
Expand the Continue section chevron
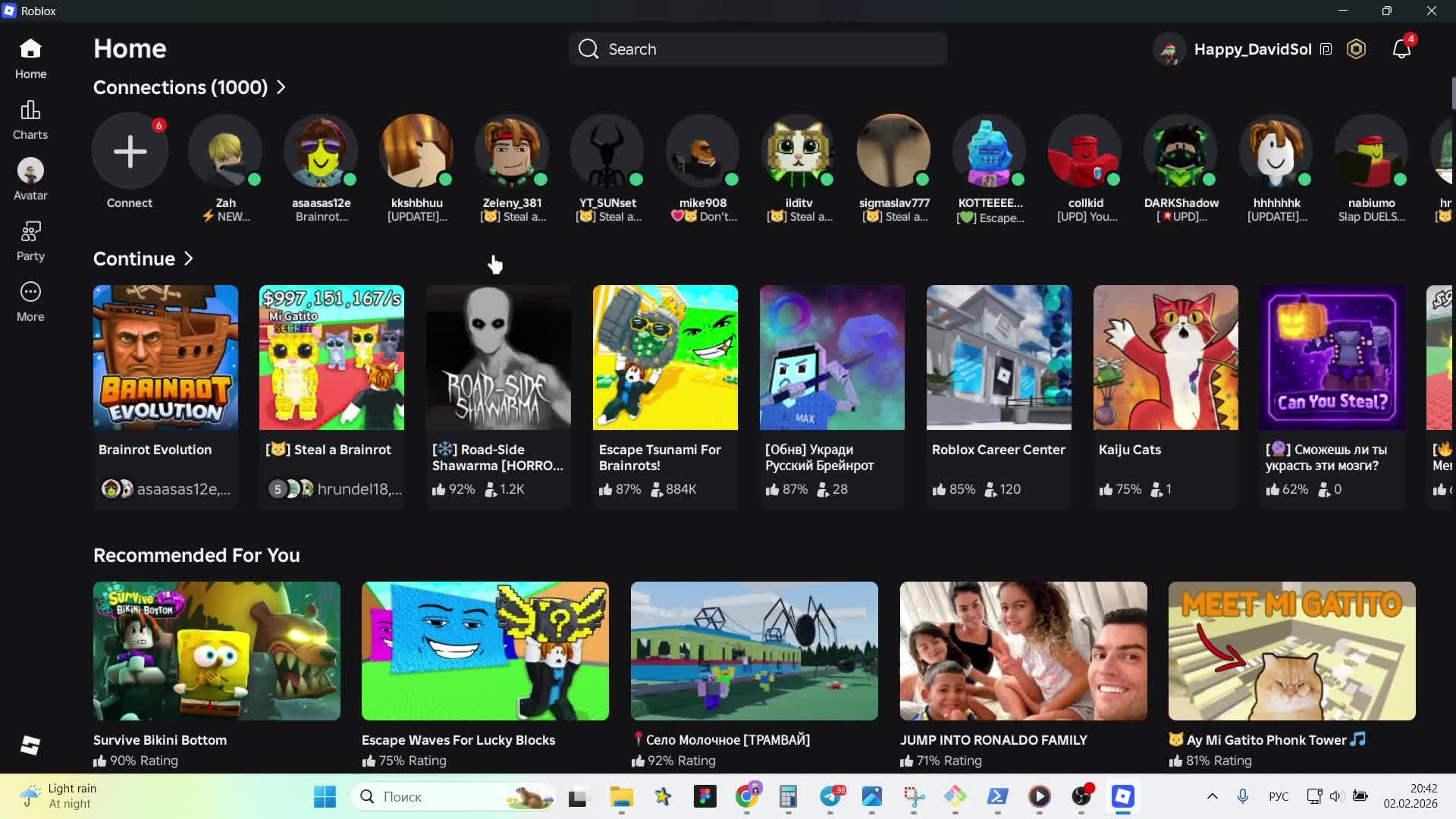point(189,259)
